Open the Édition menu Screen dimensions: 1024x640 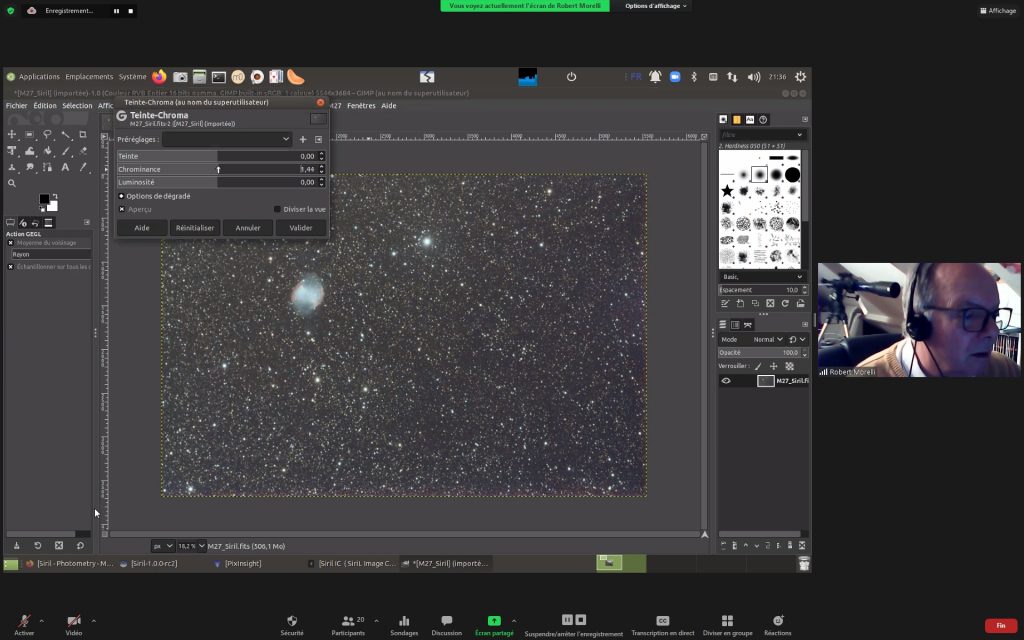click(x=45, y=106)
